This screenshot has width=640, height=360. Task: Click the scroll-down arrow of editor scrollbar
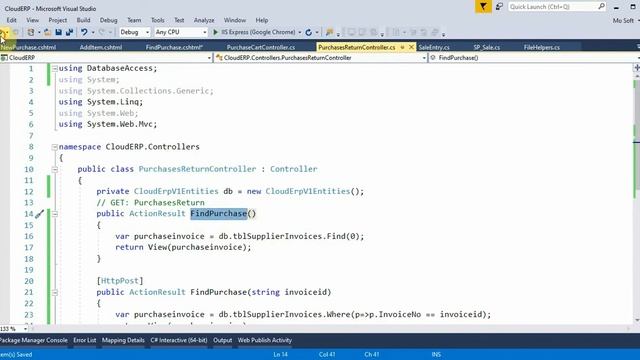(x=637, y=320)
